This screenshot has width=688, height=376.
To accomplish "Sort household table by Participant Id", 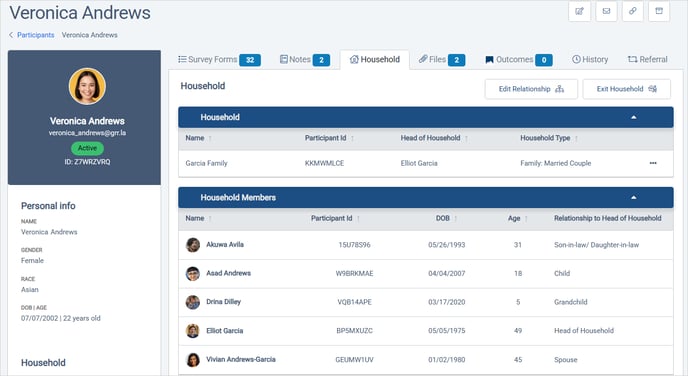I will tap(329, 138).
